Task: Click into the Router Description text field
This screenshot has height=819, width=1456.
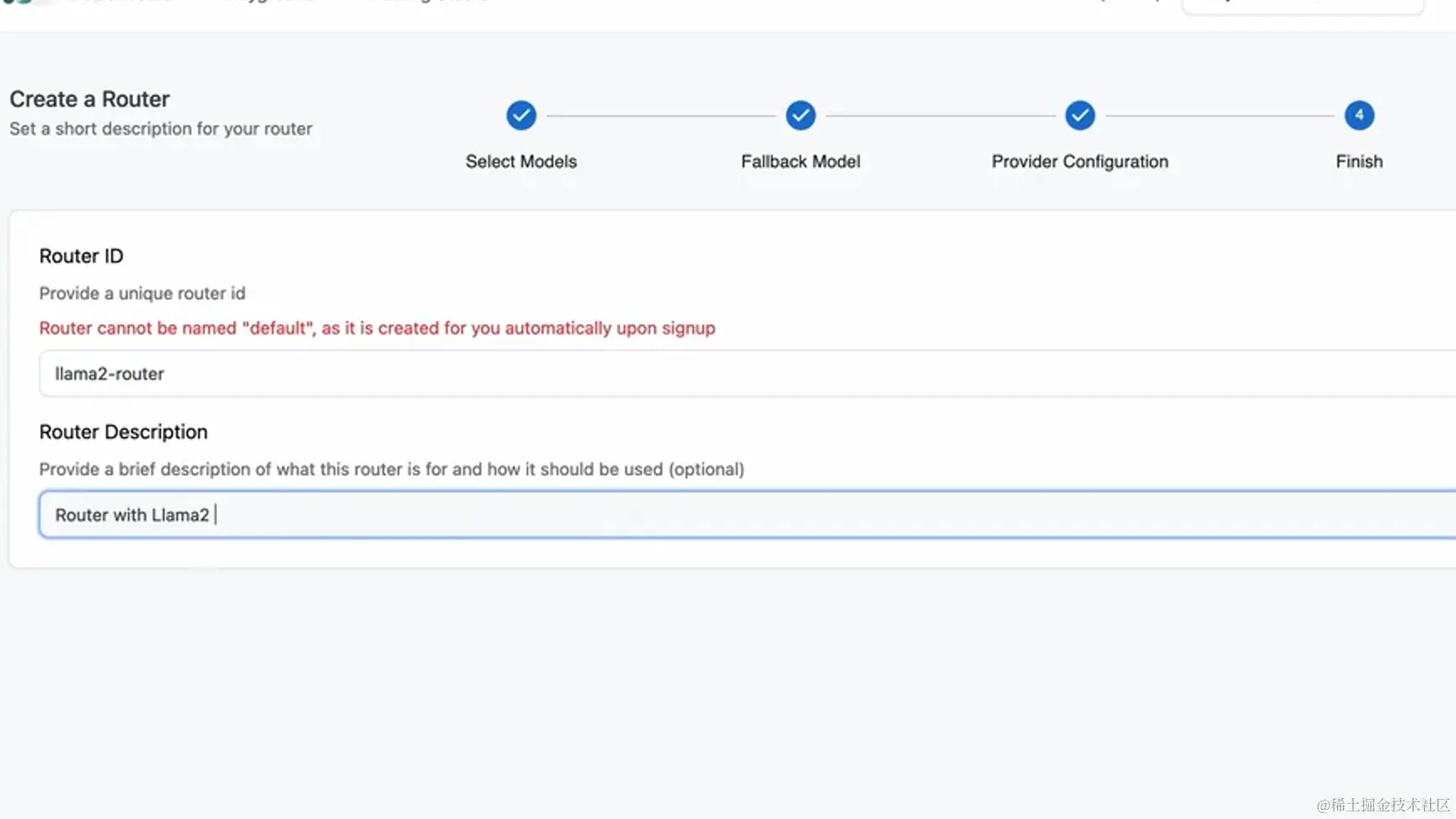Action: tap(746, 514)
